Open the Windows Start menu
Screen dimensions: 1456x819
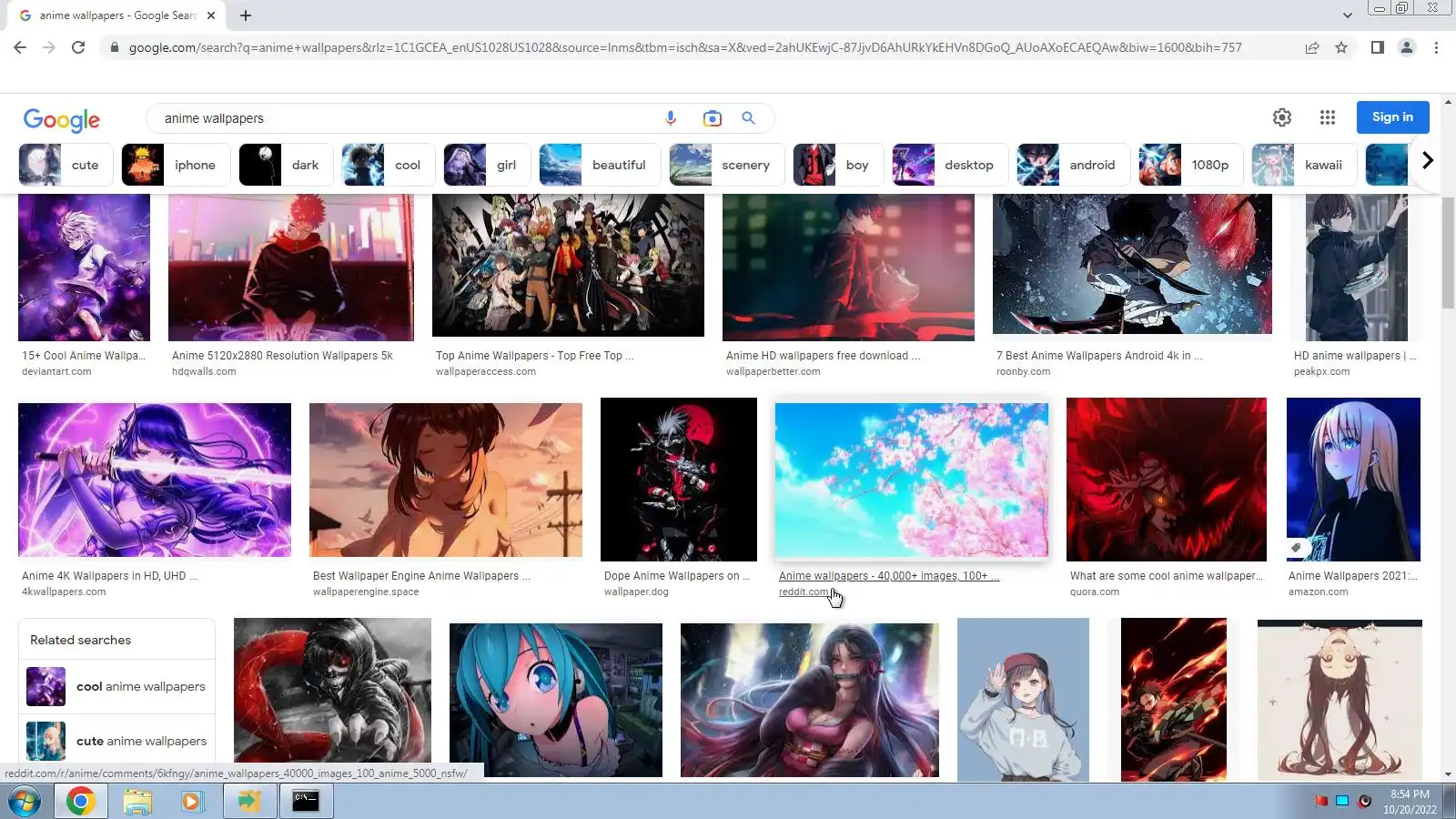coord(25,801)
